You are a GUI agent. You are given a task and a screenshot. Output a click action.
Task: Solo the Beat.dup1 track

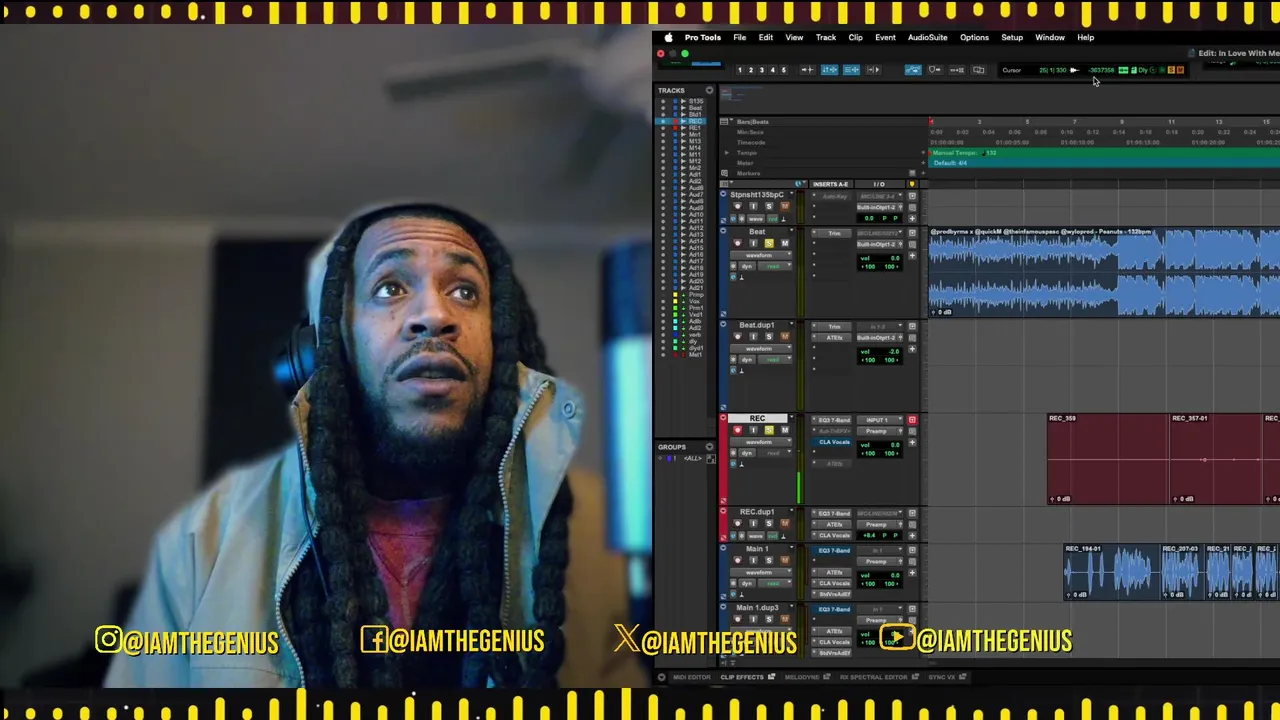click(x=769, y=336)
